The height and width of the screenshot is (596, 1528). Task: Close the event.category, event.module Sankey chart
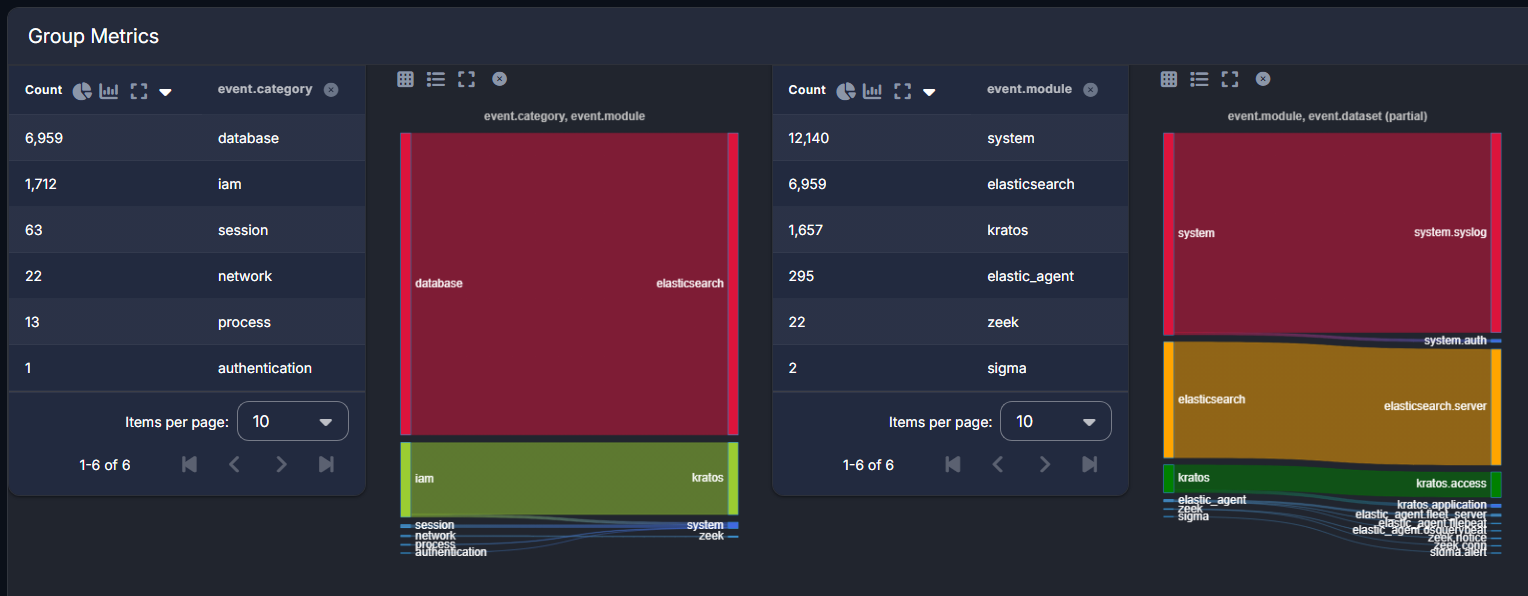[499, 79]
